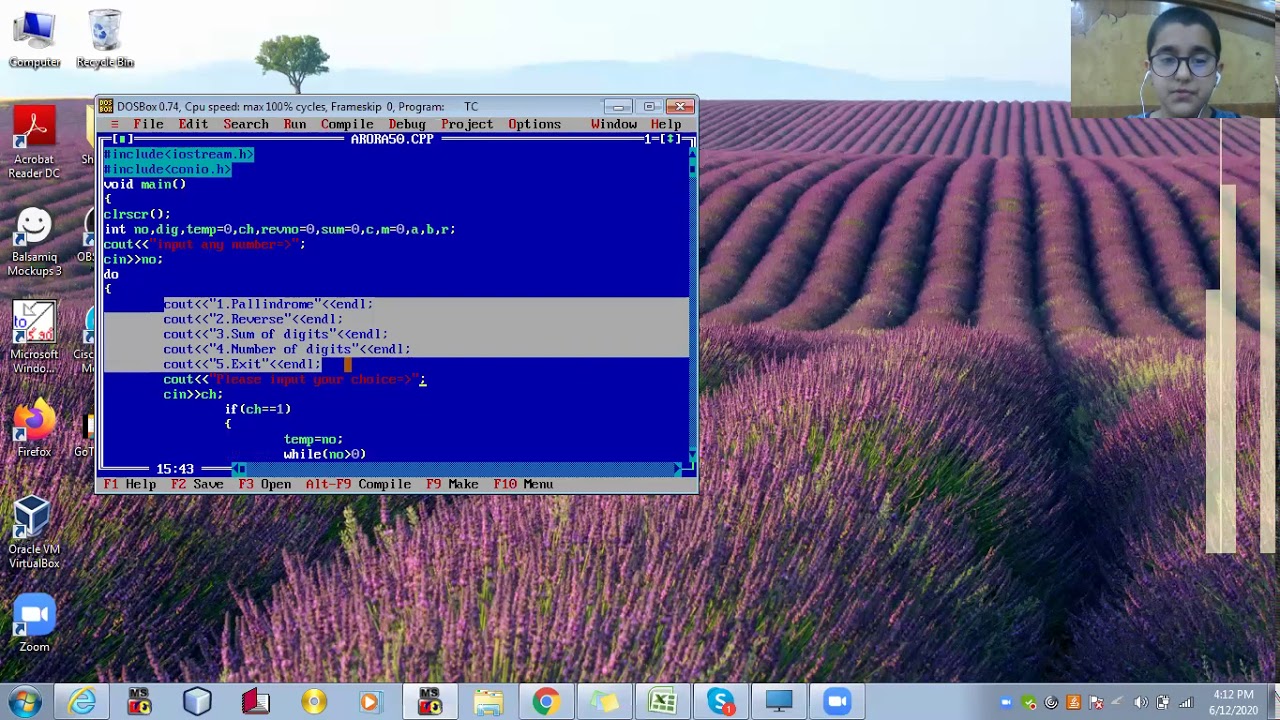The width and height of the screenshot is (1280, 720).
Task: Open the Zoom app in the taskbar
Action: 837,702
